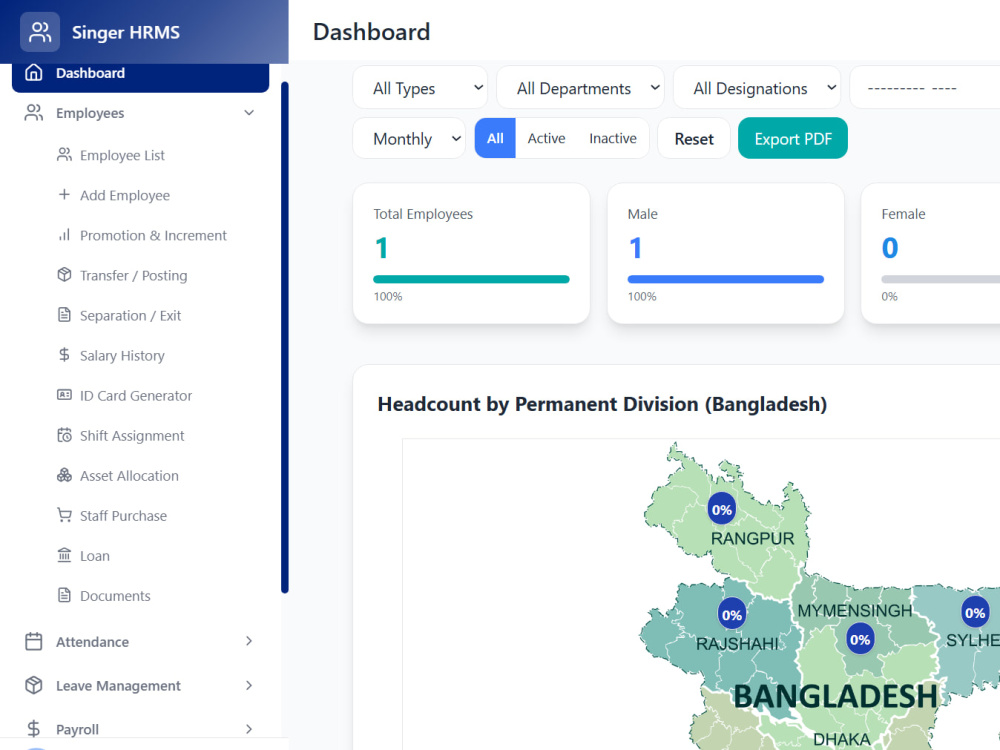Click the Promotion & Increment bar chart icon
1000x750 pixels.
pyautogui.click(x=64, y=235)
